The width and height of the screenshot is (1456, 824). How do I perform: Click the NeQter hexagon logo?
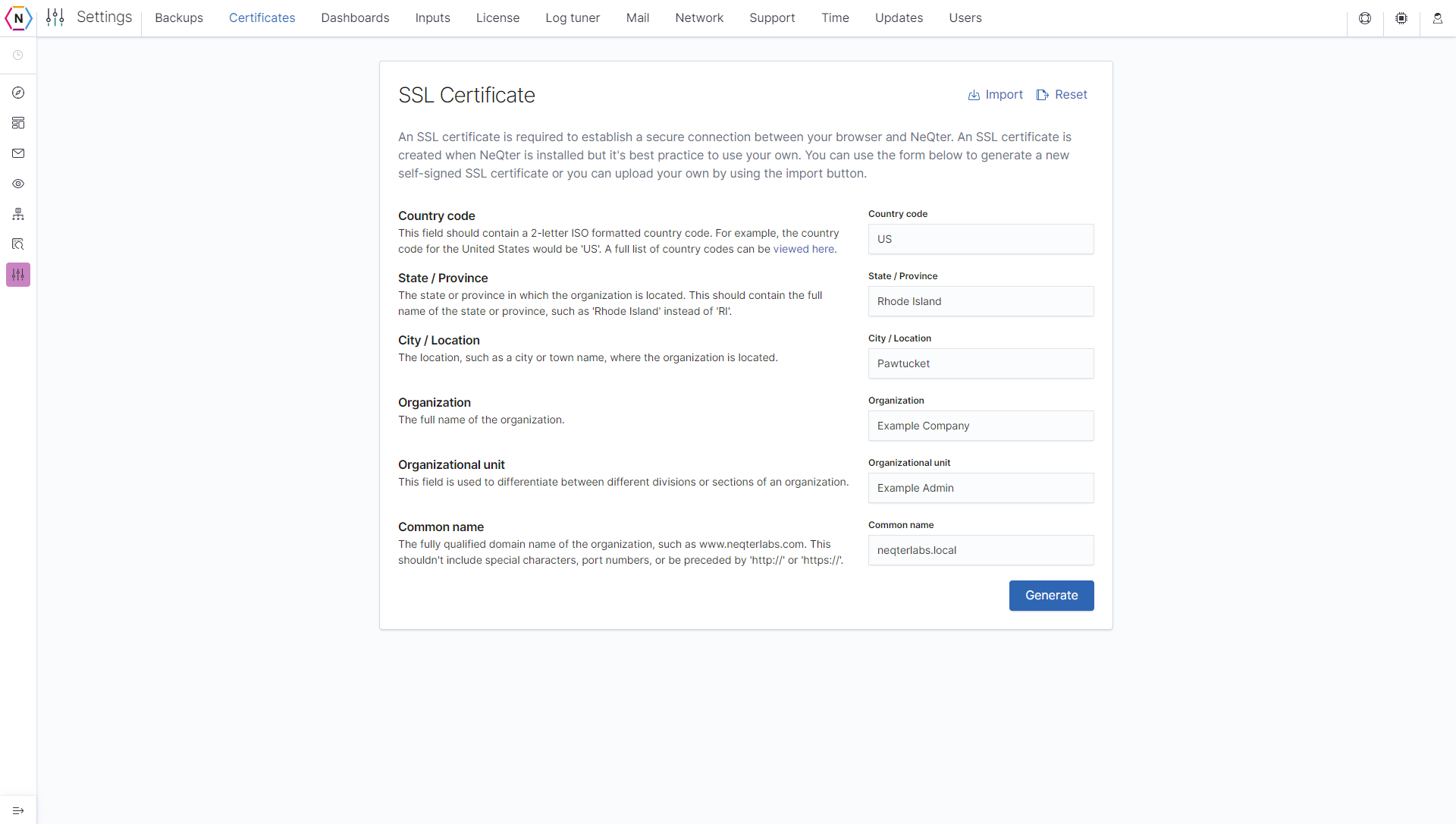click(18, 18)
